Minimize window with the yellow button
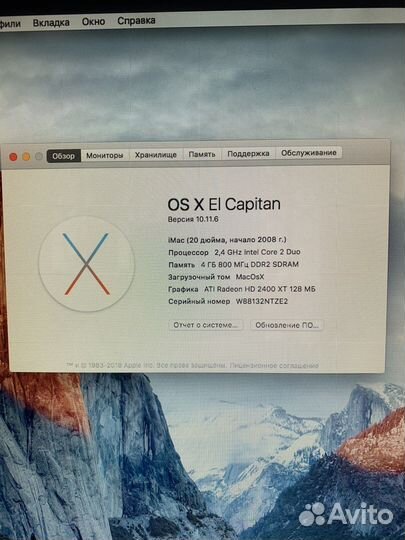The height and width of the screenshot is (540, 405). pos(26,157)
